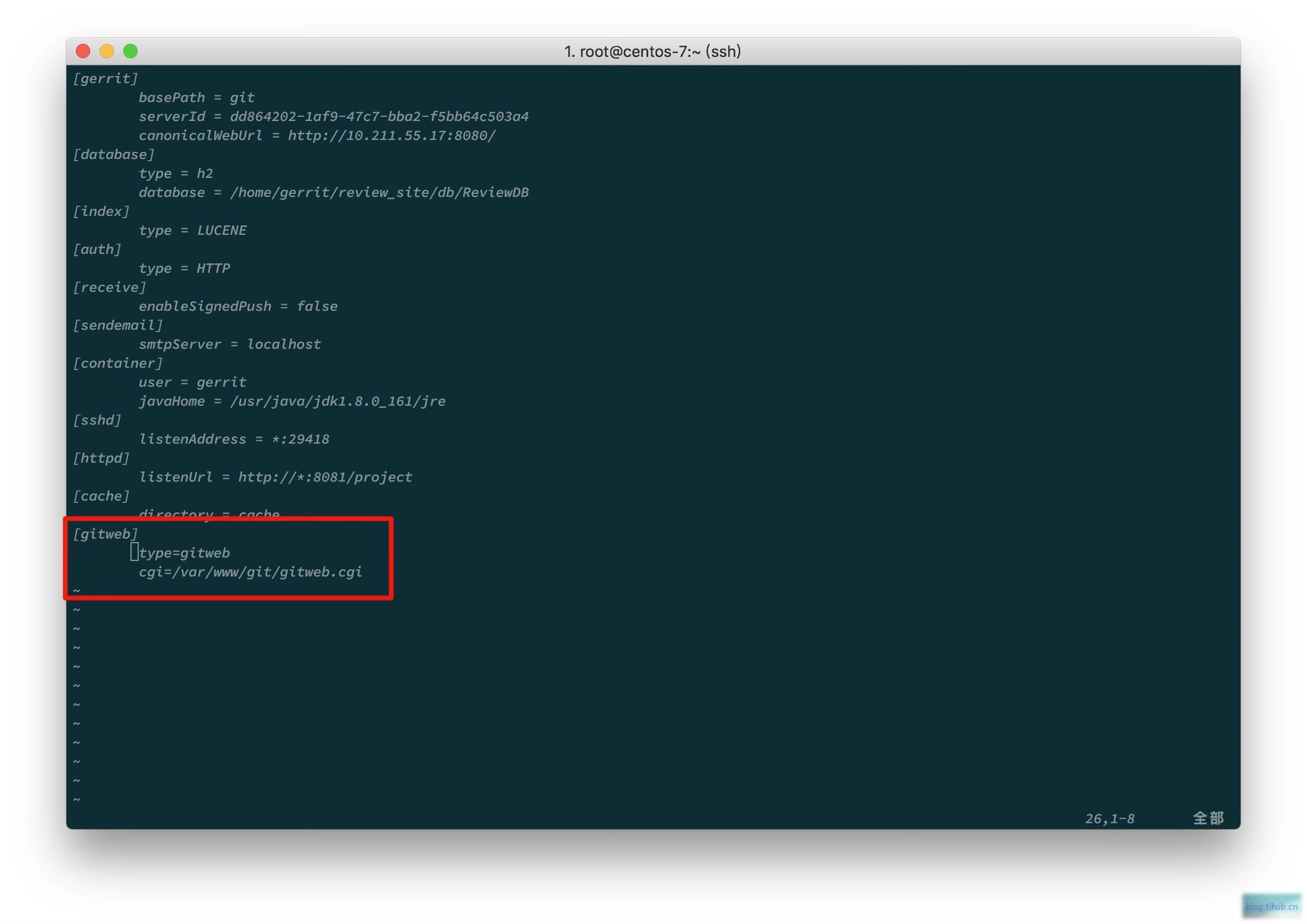Click the vim cursor position '26,1-8'
The height and width of the screenshot is (924, 1307).
coord(1110,819)
